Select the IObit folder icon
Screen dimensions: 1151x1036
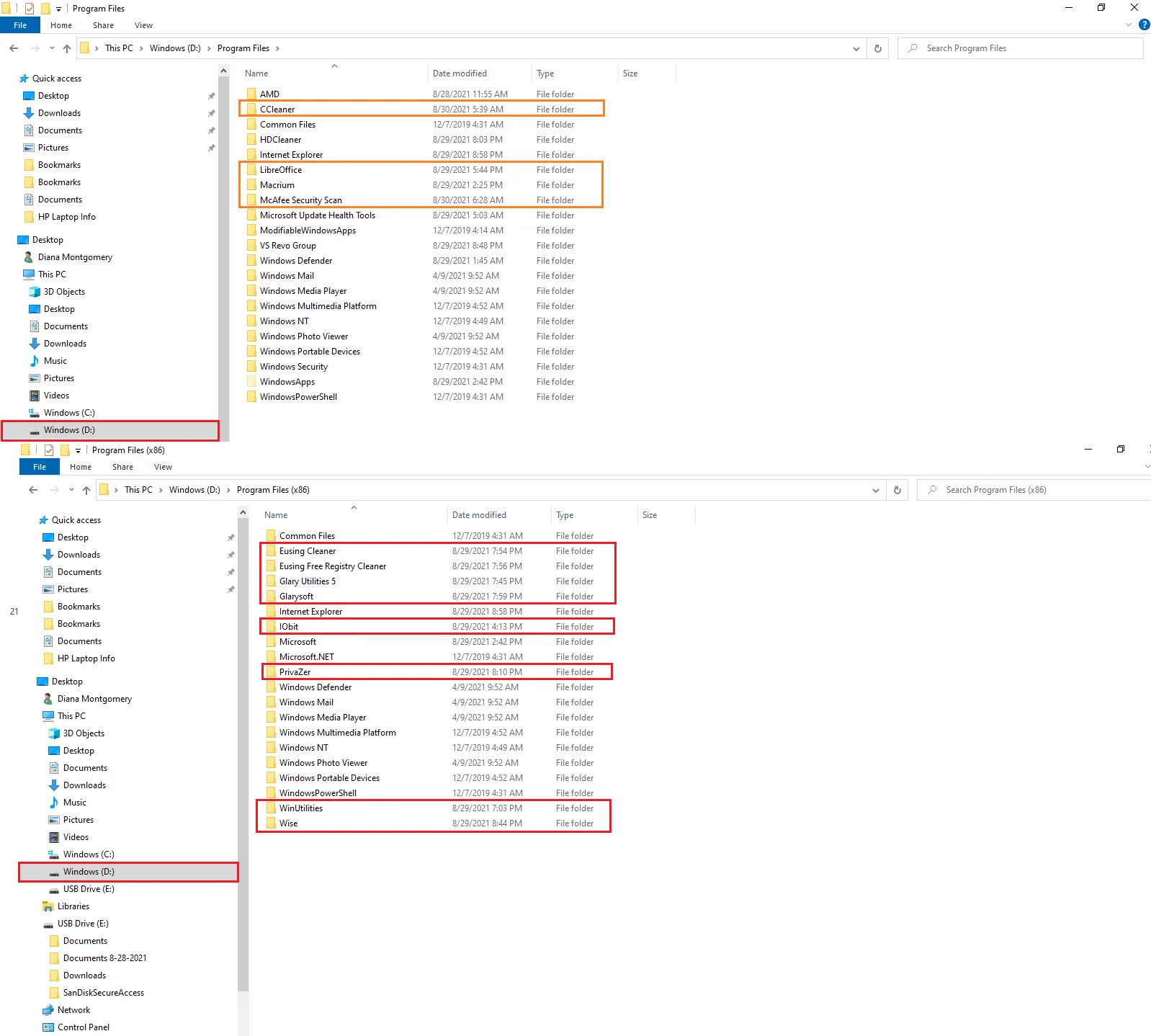[271, 627]
